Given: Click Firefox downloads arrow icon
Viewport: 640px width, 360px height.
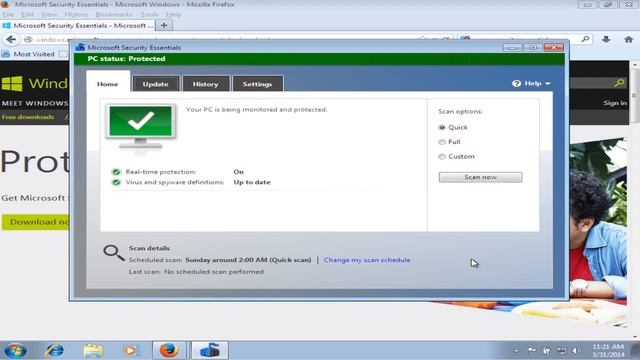Looking at the screenshot, I should tap(606, 39).
